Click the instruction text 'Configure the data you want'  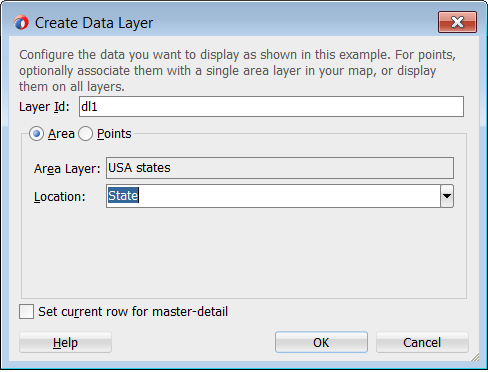(237, 70)
